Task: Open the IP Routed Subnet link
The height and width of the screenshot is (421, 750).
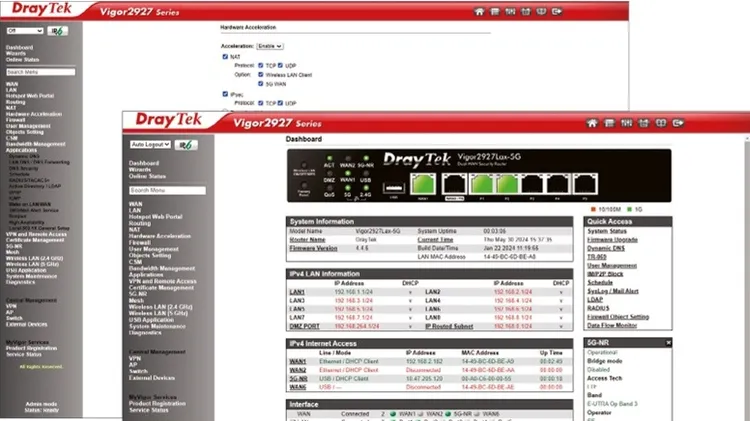Action: click(x=449, y=326)
